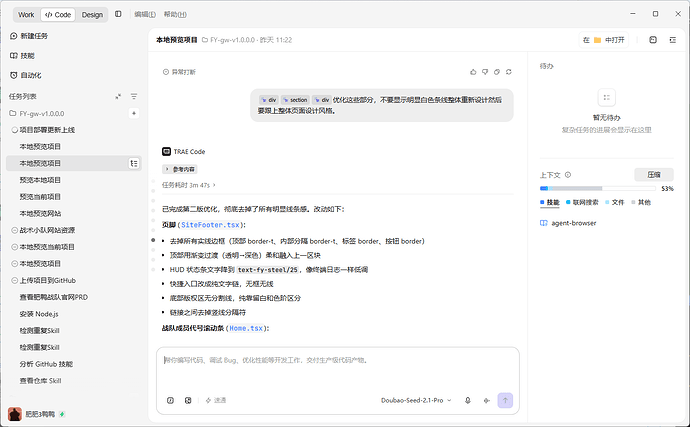
Task: Switch to the Work mode tab
Action: tap(26, 15)
